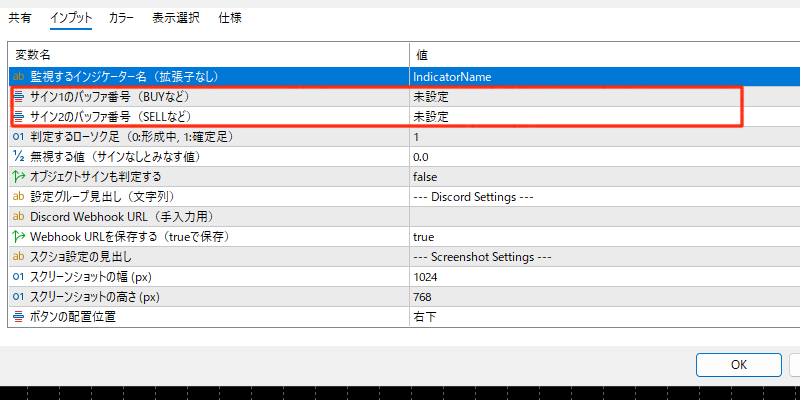This screenshot has height=400, width=800.
Task: Click the enum icon beside ボタンの配置位置
Action: coord(18,317)
